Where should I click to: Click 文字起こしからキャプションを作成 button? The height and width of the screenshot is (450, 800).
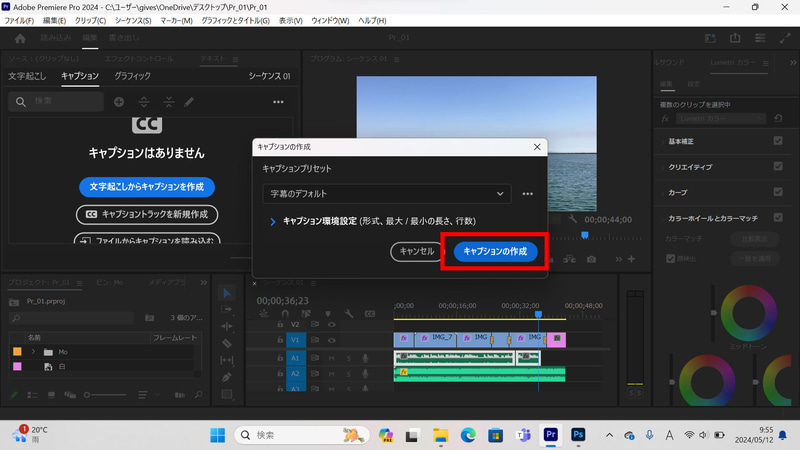click(x=147, y=187)
